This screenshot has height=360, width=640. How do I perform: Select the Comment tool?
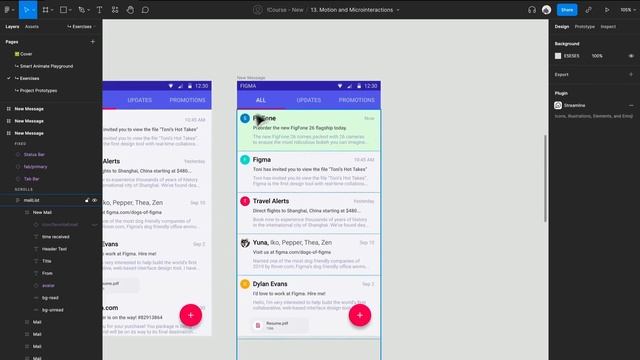[x=145, y=10]
